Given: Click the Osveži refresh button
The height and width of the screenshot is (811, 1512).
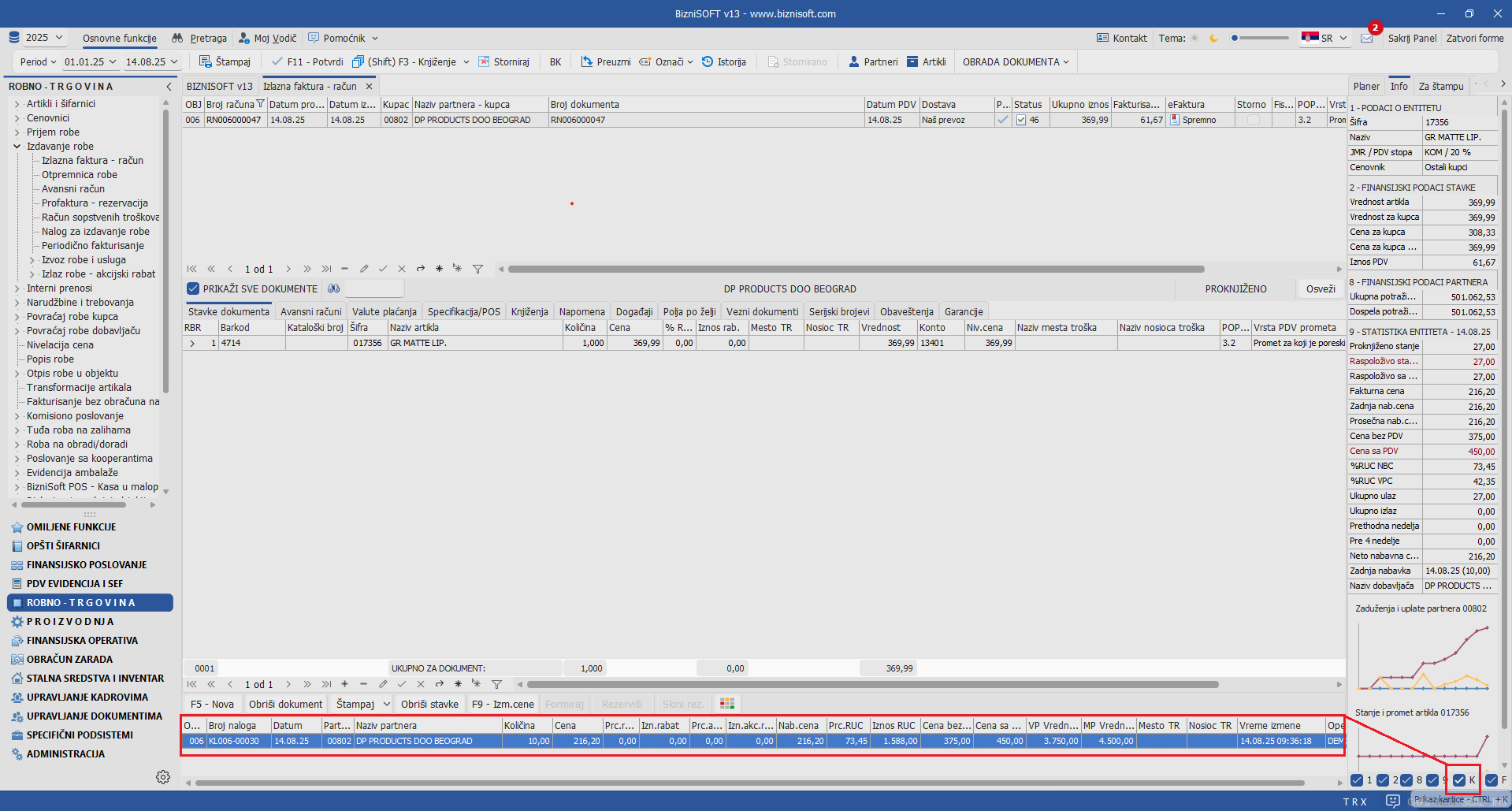Looking at the screenshot, I should point(1320,288).
